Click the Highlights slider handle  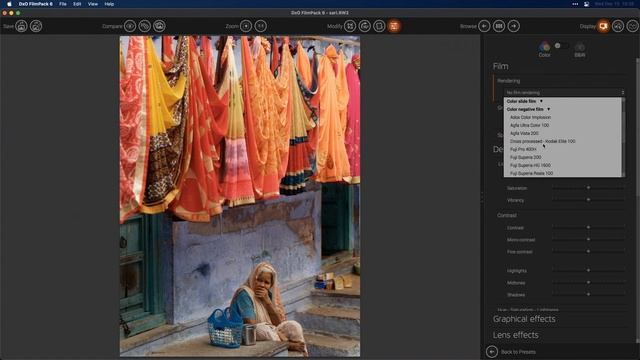(588, 270)
